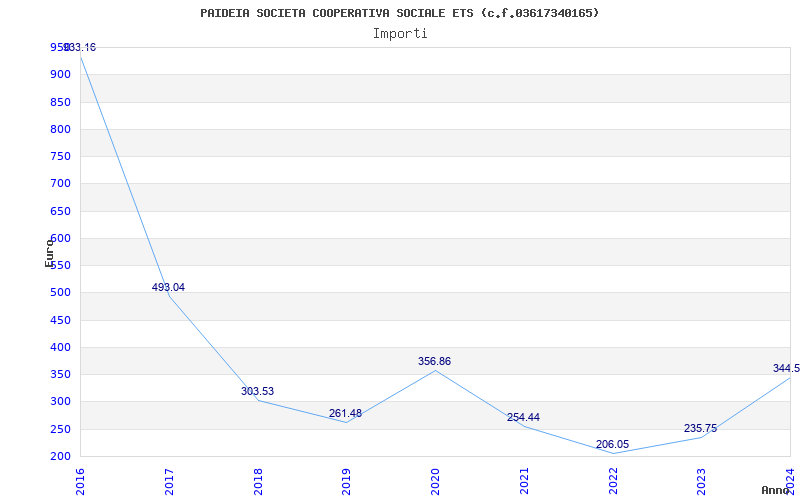Select the Importi subtitle
Viewport: 800px width, 500px height.
[x=400, y=34]
